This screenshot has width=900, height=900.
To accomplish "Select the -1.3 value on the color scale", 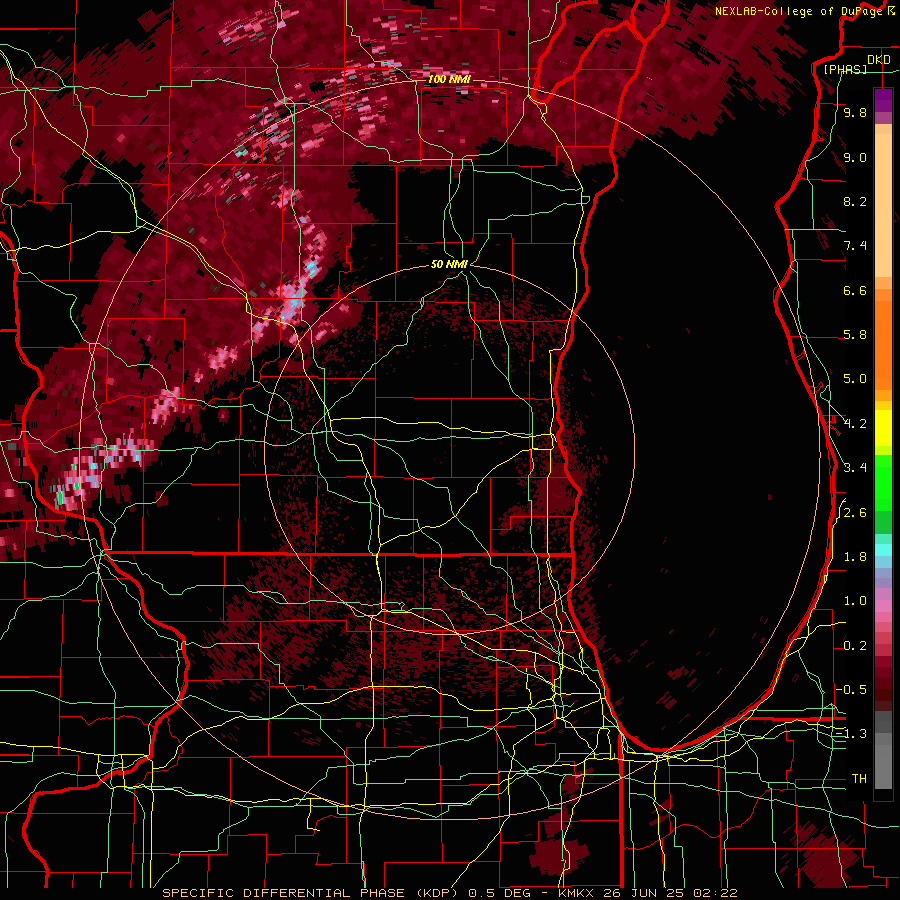I will click(852, 734).
